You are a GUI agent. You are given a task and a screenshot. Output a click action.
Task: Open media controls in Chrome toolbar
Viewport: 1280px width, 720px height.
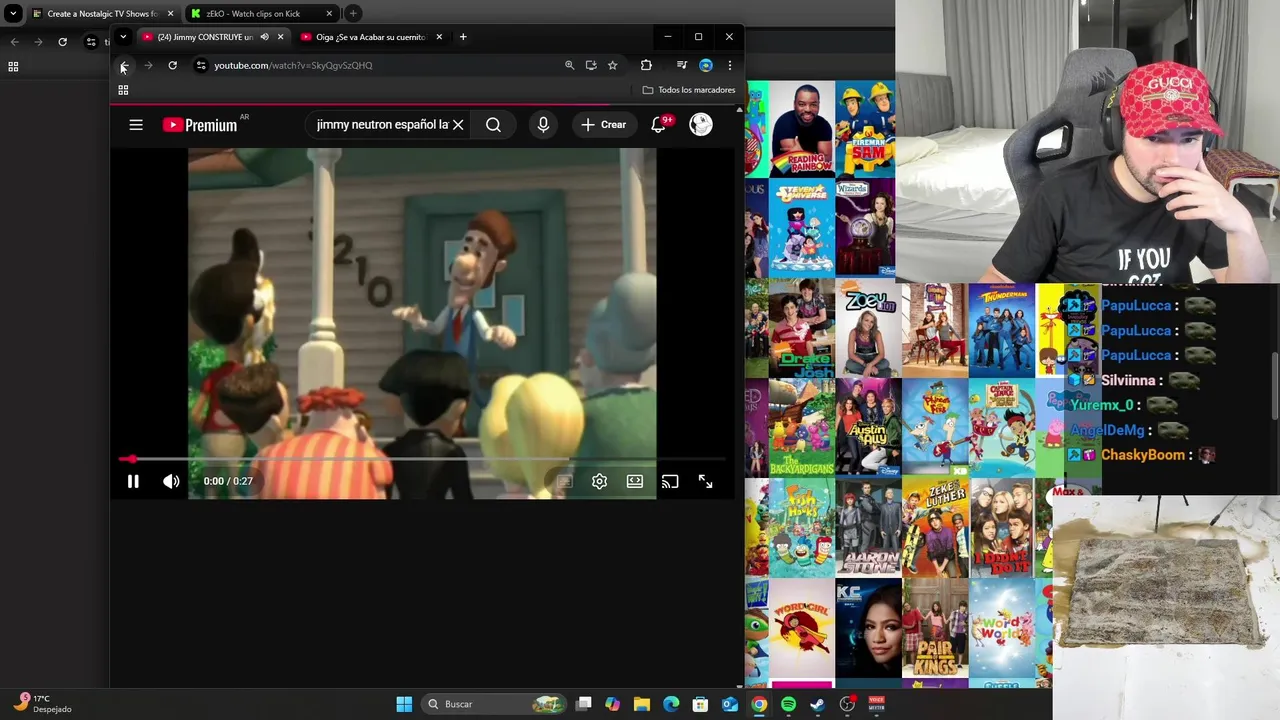click(681, 66)
